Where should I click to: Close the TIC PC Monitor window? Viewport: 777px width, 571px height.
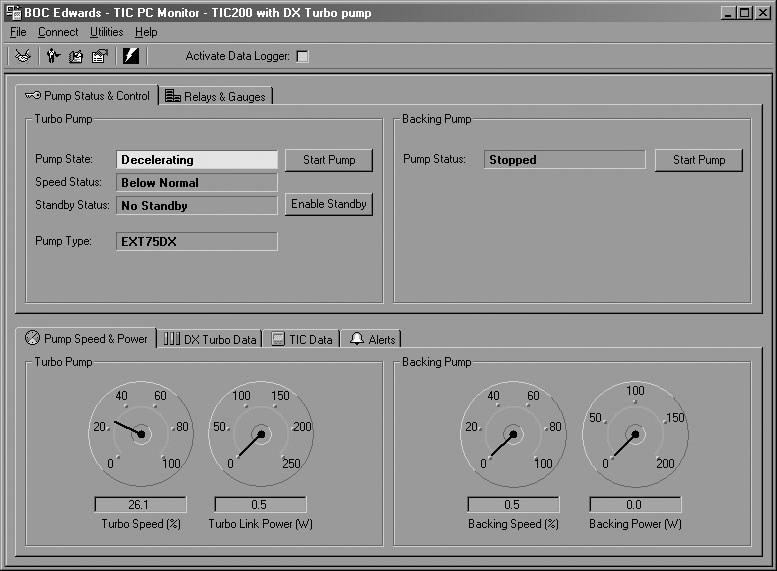click(x=762, y=13)
